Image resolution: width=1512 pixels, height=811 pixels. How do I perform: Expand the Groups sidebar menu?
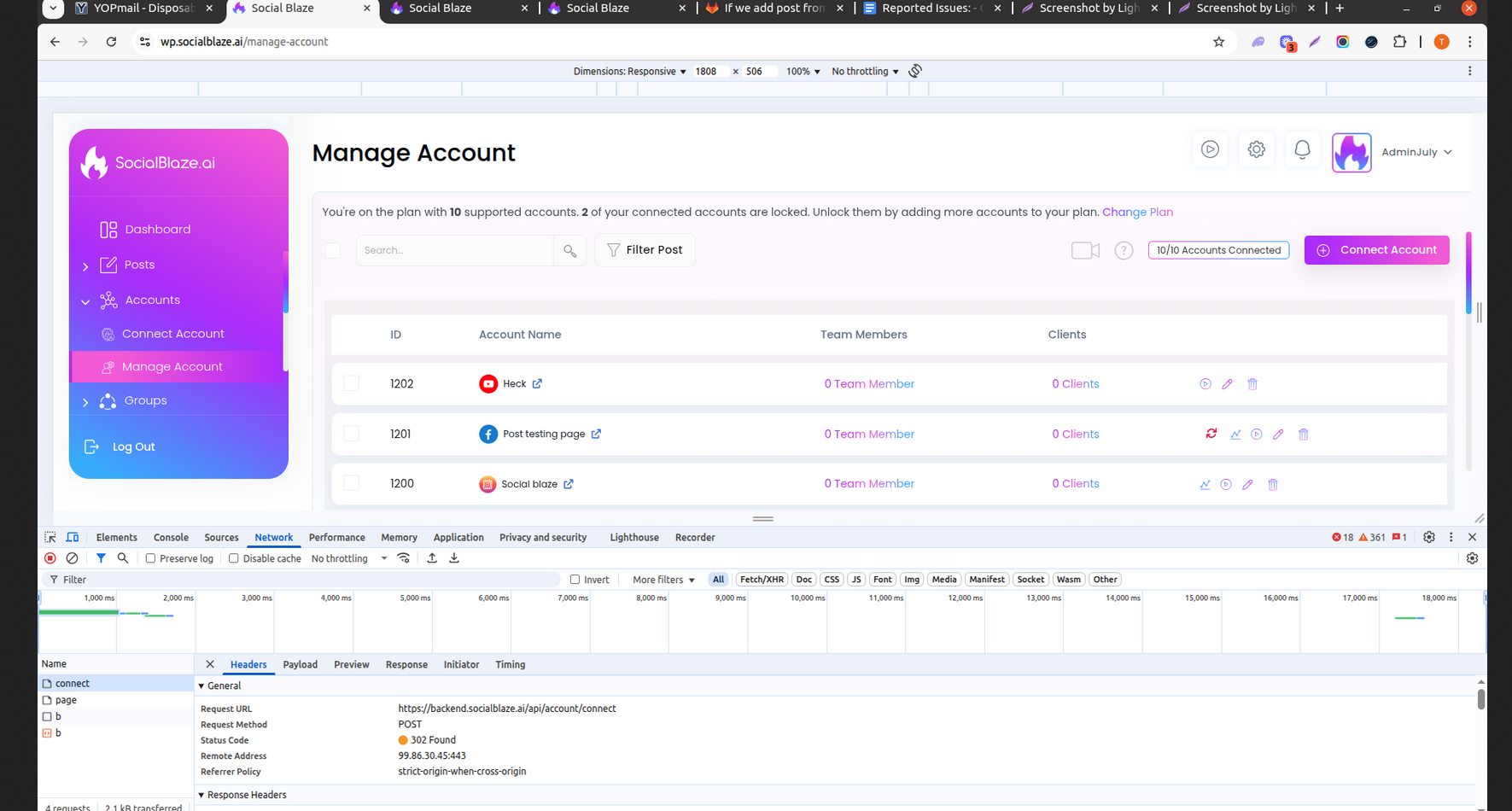pyautogui.click(x=85, y=402)
